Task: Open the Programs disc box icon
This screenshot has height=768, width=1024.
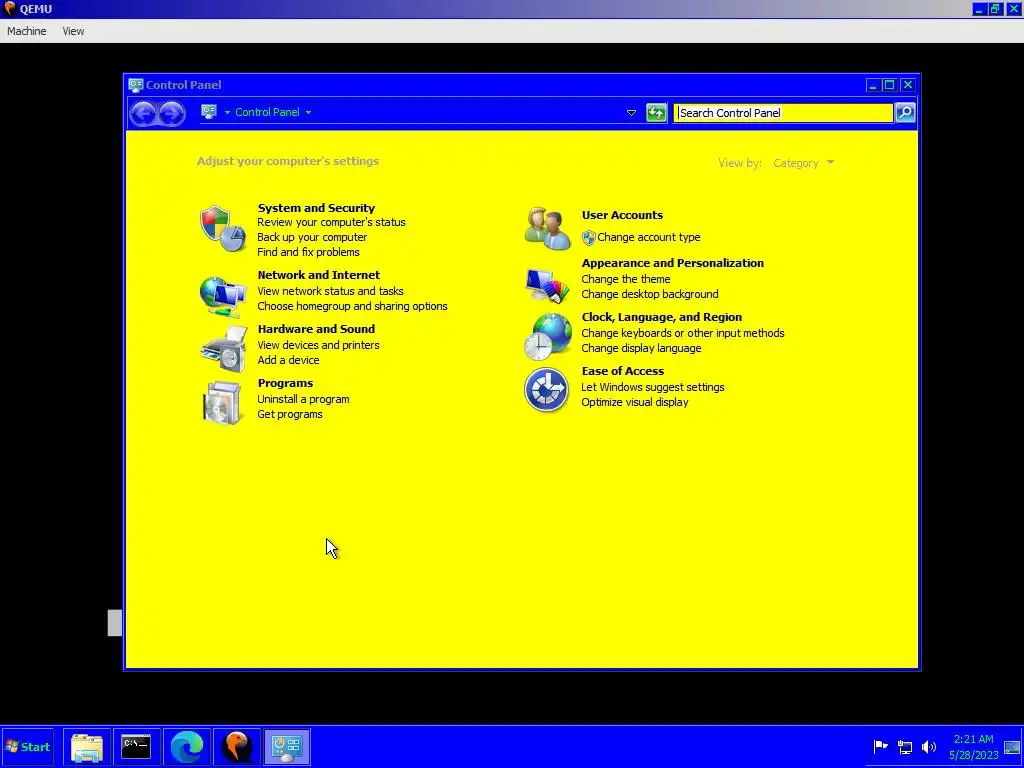Action: tap(222, 402)
